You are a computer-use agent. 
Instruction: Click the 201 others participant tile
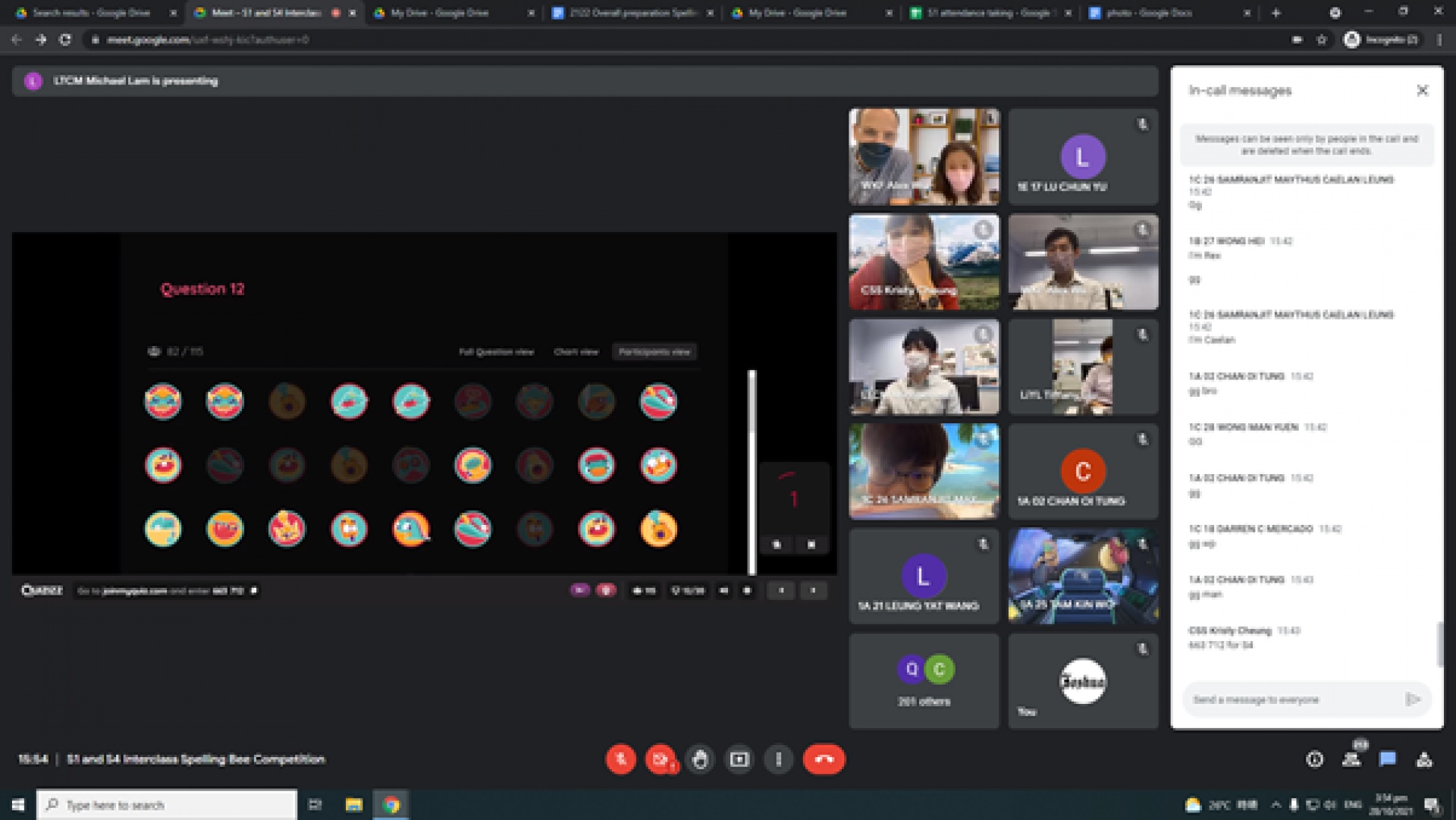[x=924, y=681]
